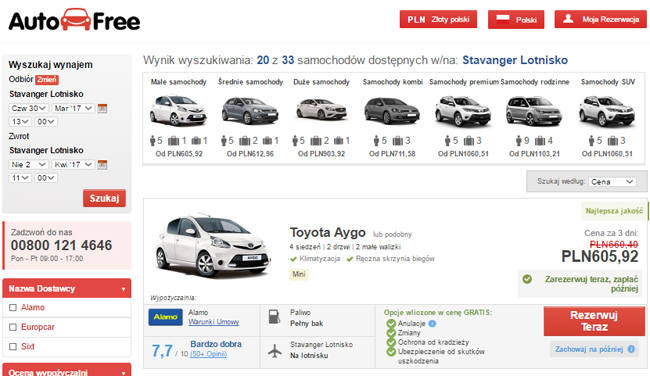This screenshot has width=650, height=376.
Task: Select the Samochody premium car thumbnail
Action: tap(463, 111)
